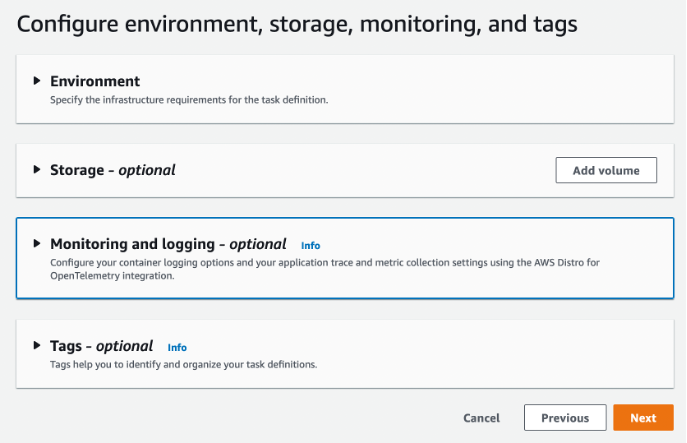Click the Storage - optional heading
Image resolution: width=687 pixels, height=443 pixels.
(x=112, y=170)
